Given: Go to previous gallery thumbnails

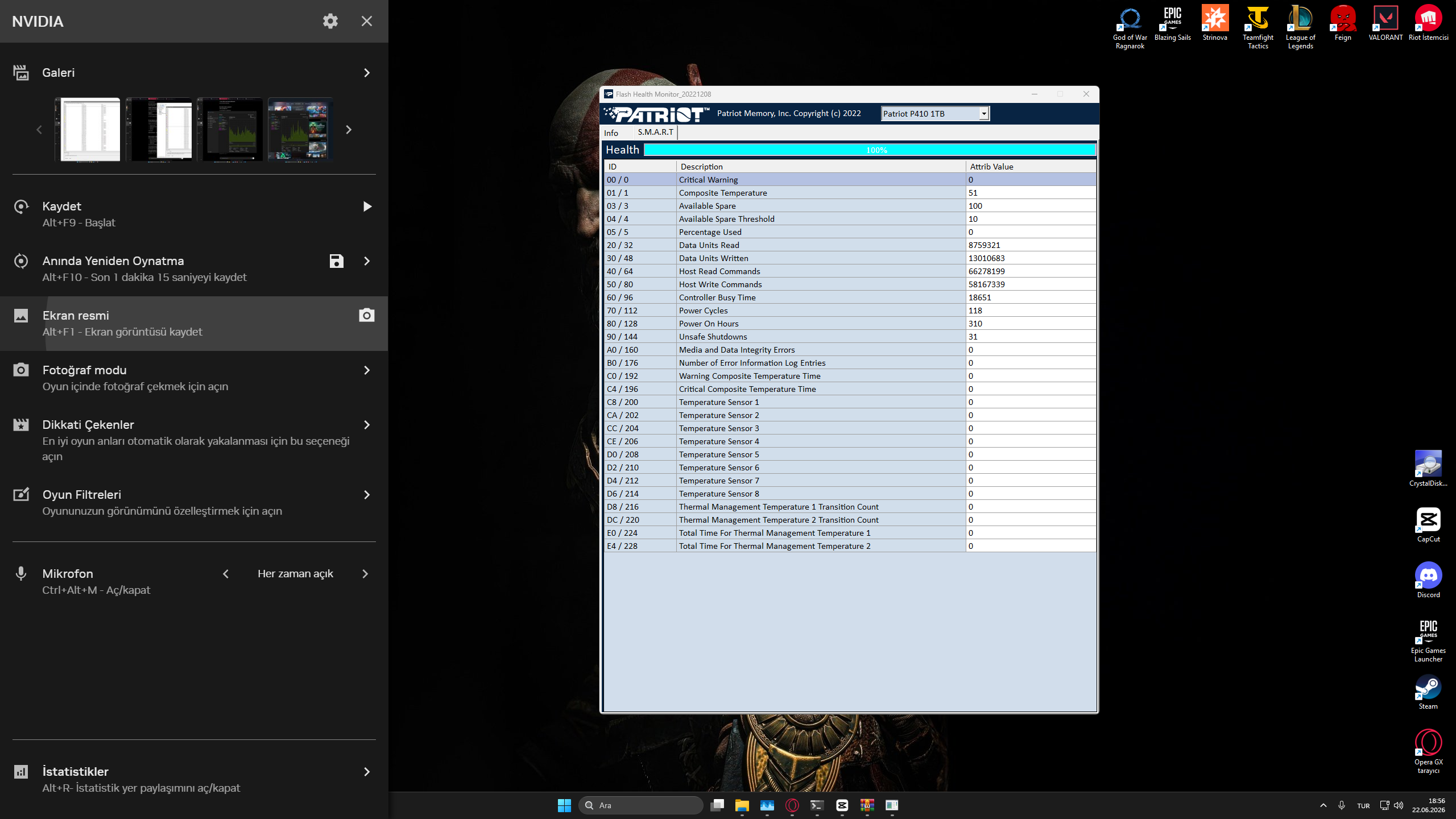Looking at the screenshot, I should (39, 130).
